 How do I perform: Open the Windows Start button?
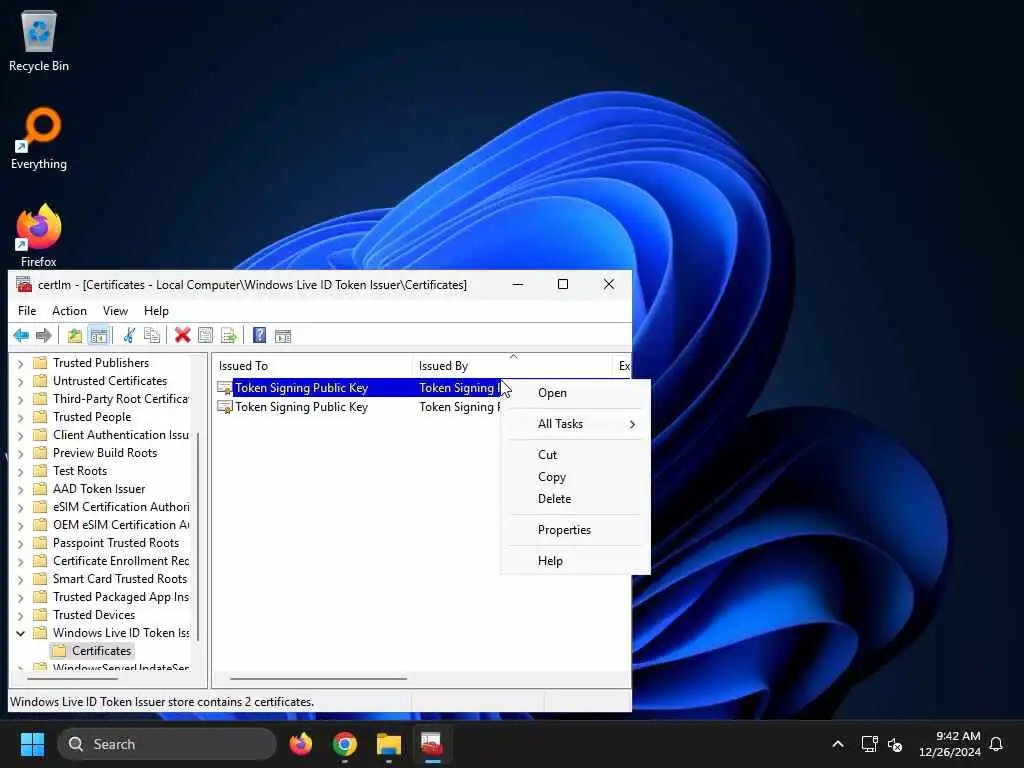pyautogui.click(x=32, y=744)
